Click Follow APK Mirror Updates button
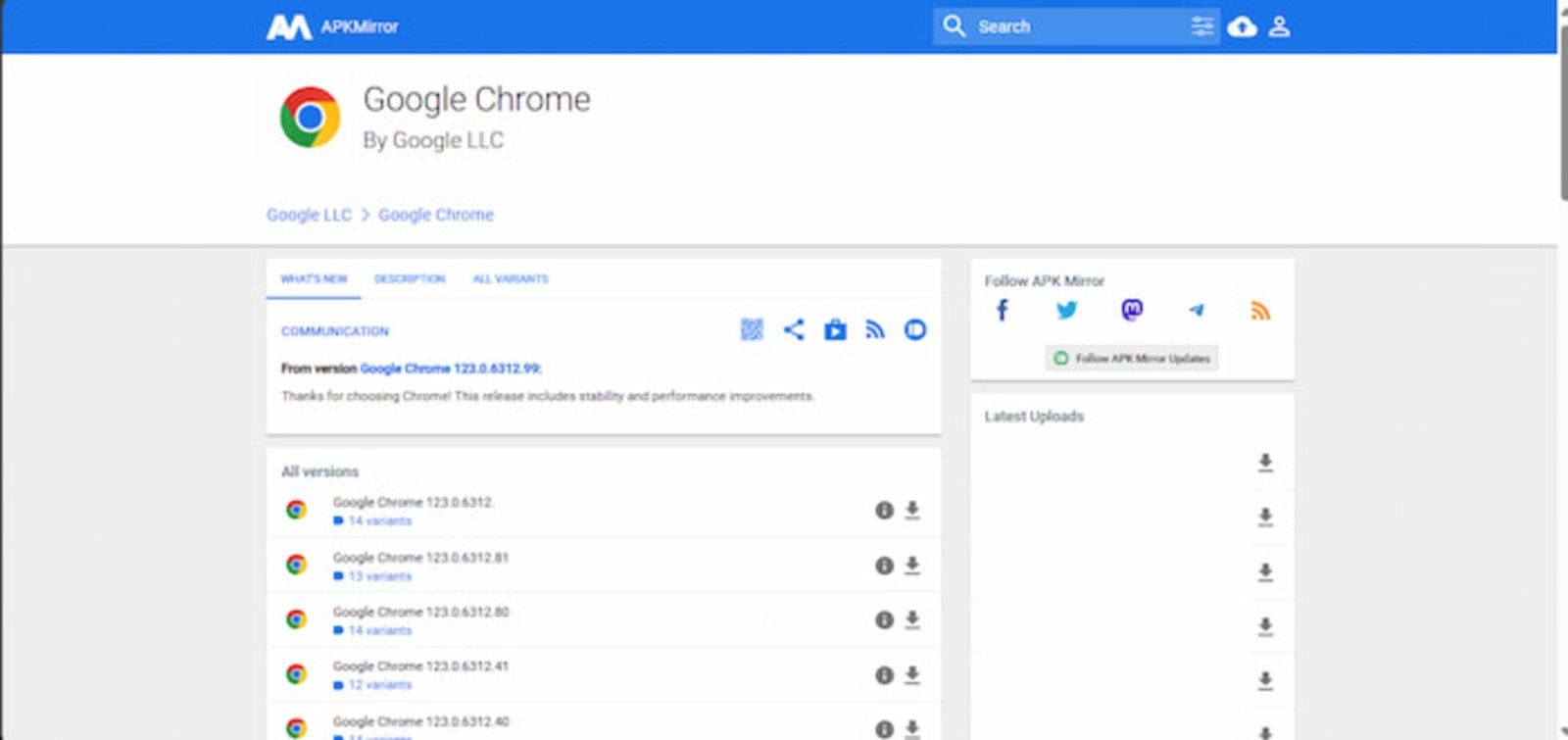The height and width of the screenshot is (740, 1568). pos(1132,358)
